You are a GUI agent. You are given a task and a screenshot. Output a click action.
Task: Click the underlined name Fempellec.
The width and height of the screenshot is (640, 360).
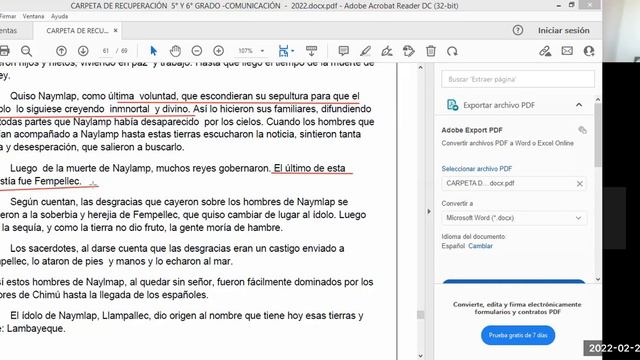(x=58, y=181)
